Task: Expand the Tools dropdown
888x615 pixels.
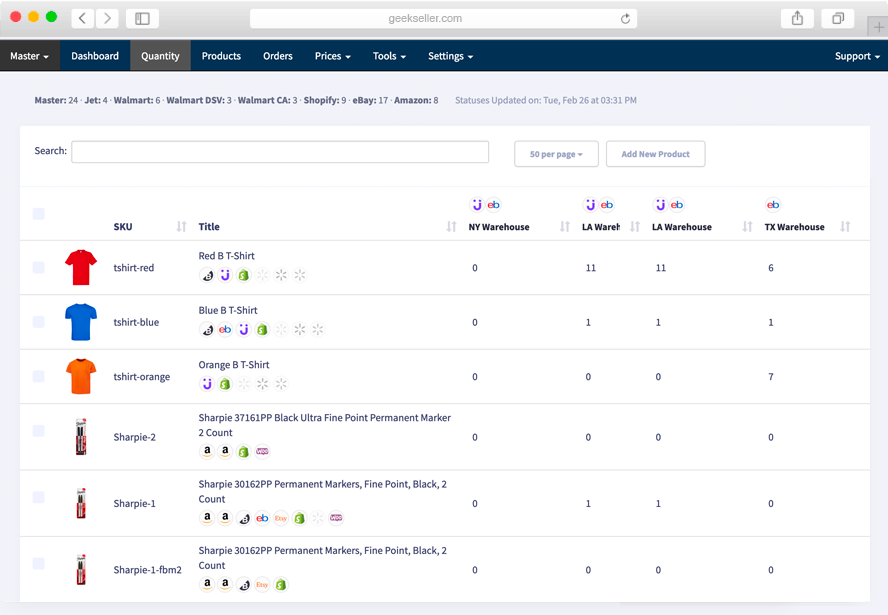Action: click(389, 56)
